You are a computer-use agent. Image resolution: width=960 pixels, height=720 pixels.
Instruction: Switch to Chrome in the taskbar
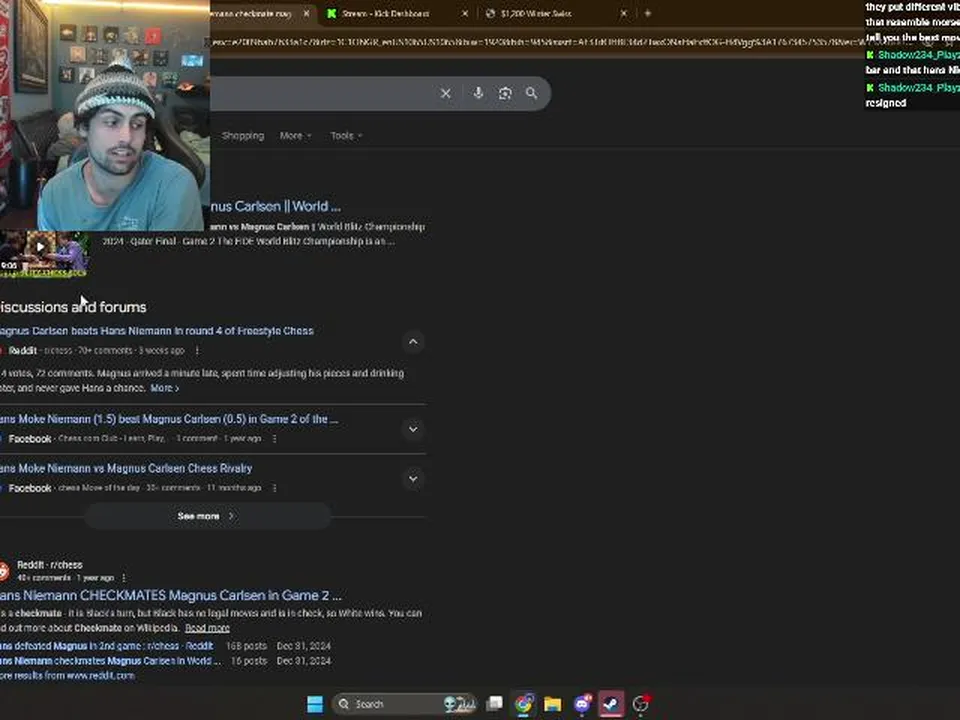(523, 704)
